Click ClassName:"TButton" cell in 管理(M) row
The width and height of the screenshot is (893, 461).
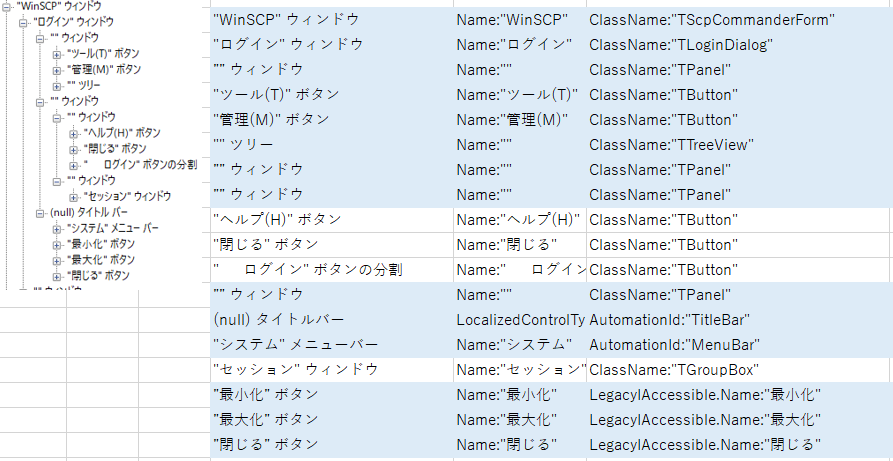(740, 120)
